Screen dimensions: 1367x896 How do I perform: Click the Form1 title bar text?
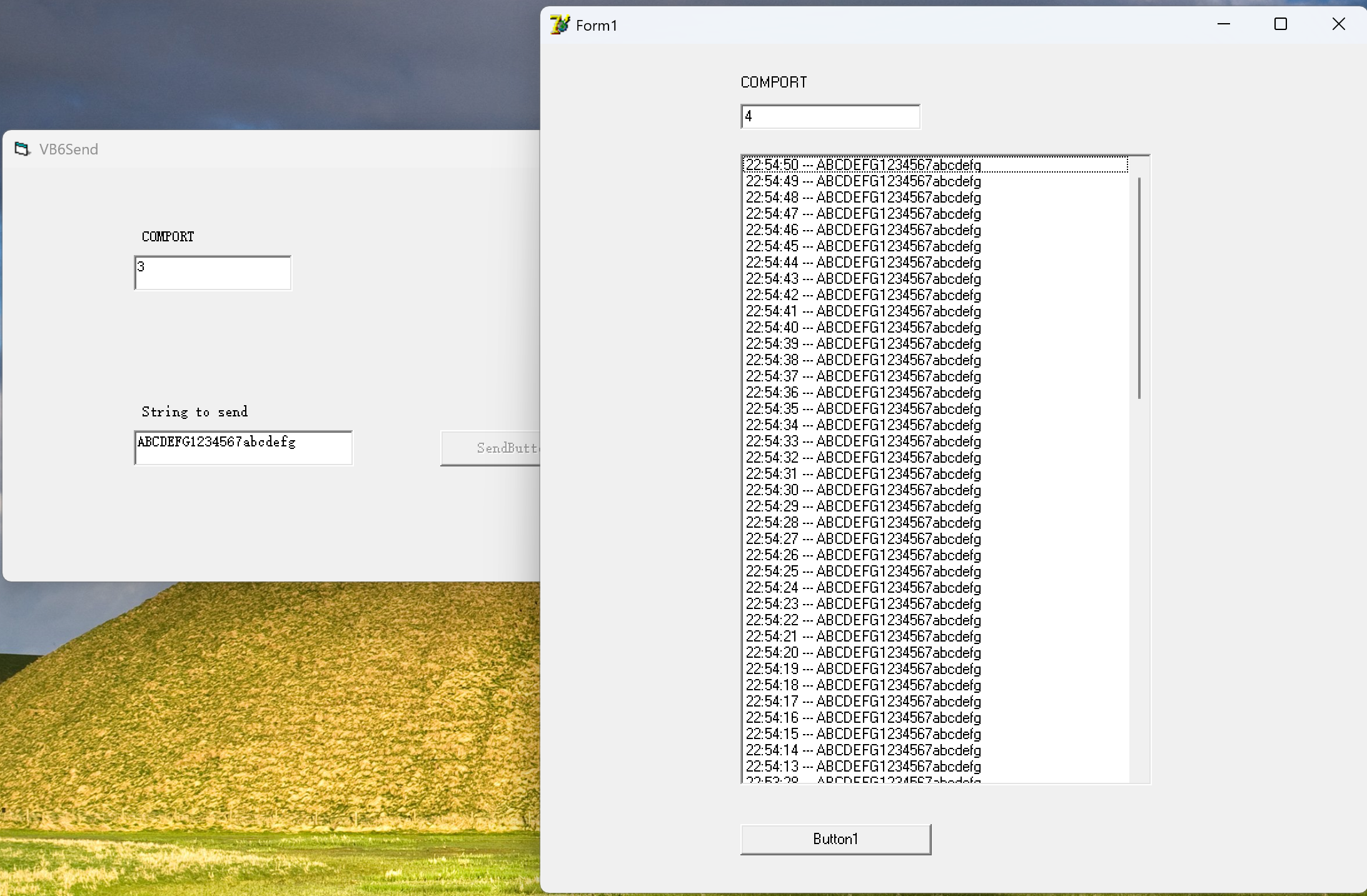point(596,26)
